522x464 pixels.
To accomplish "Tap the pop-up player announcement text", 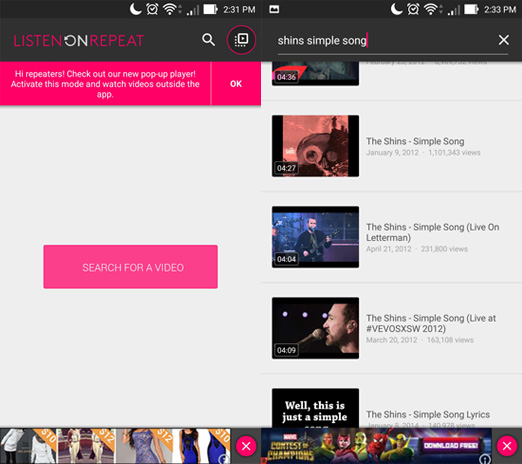I will point(105,84).
